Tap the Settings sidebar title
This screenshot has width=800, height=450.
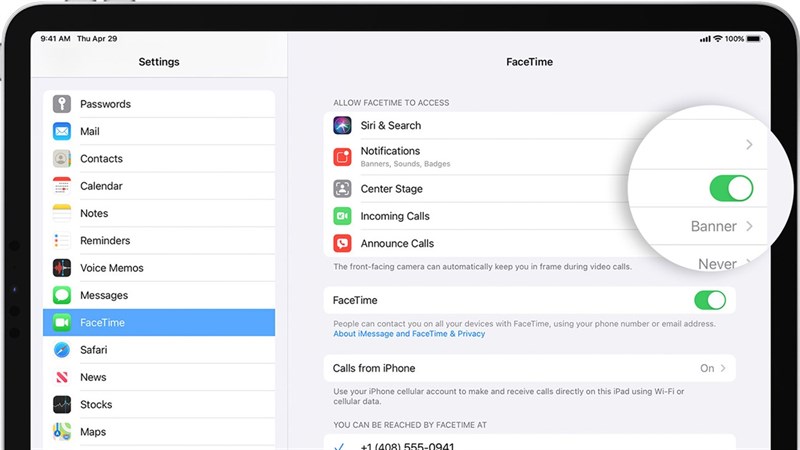(x=159, y=62)
